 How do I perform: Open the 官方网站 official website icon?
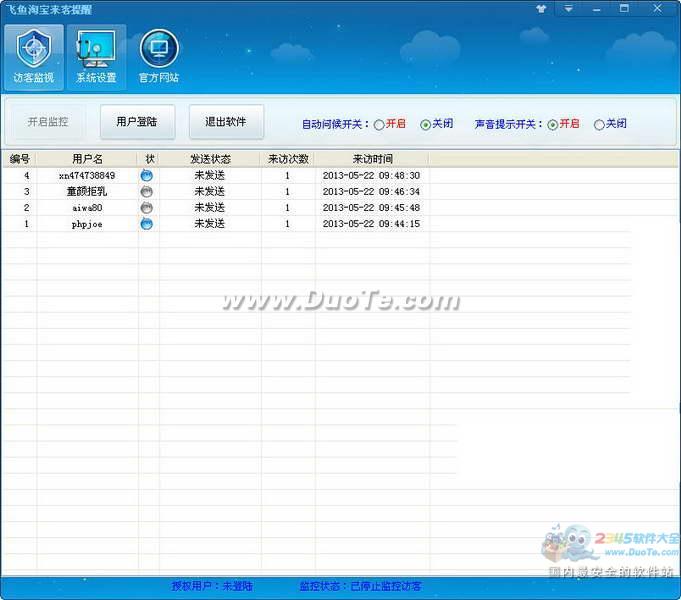pyautogui.click(x=159, y=57)
